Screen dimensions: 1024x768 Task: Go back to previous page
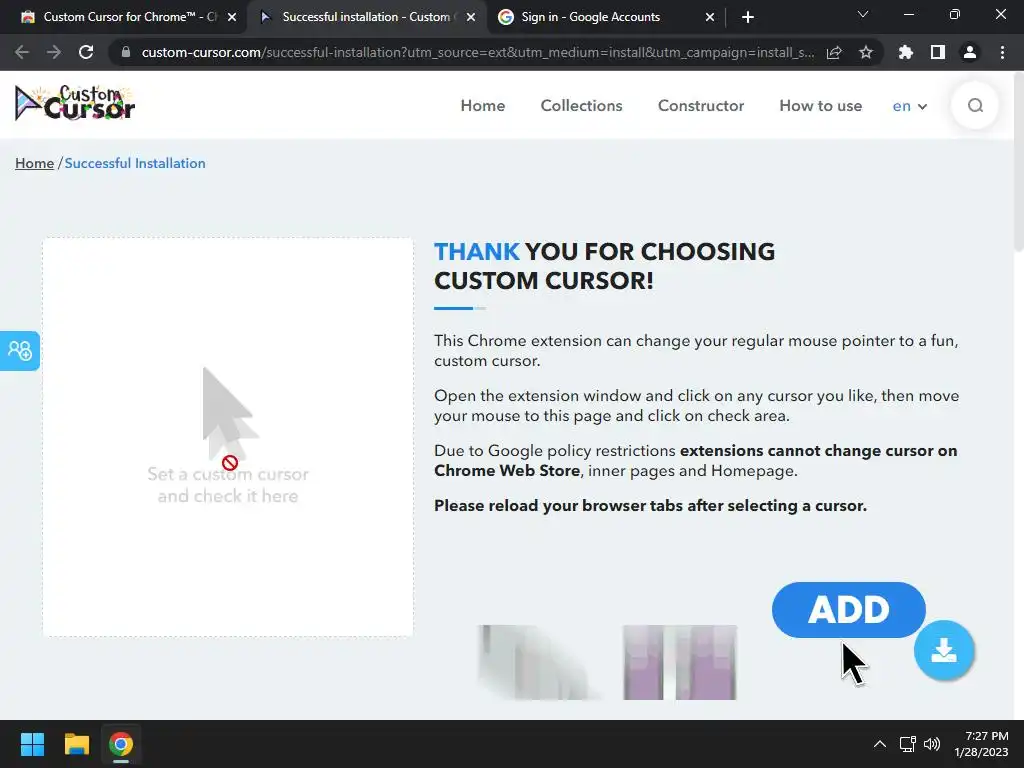click(x=22, y=52)
